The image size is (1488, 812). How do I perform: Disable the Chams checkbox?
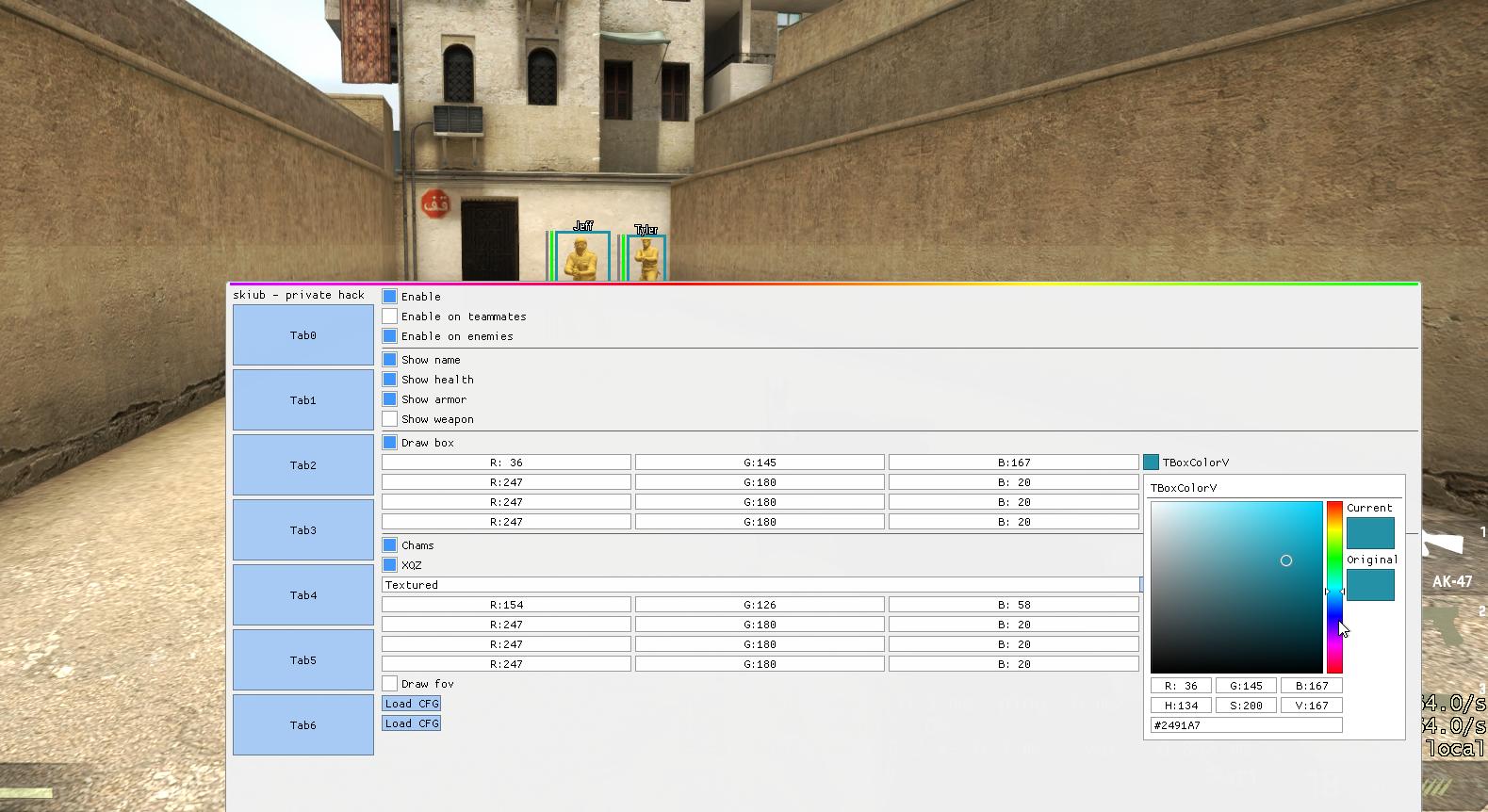point(390,545)
